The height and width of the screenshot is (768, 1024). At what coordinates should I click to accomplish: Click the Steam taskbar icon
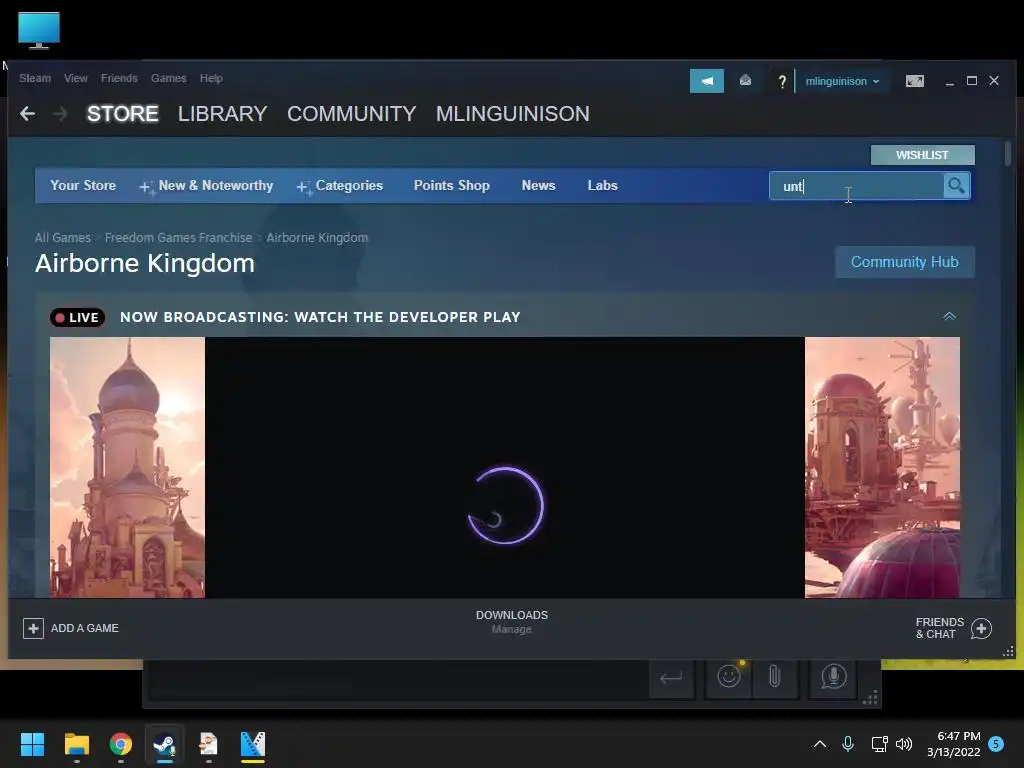click(x=165, y=744)
